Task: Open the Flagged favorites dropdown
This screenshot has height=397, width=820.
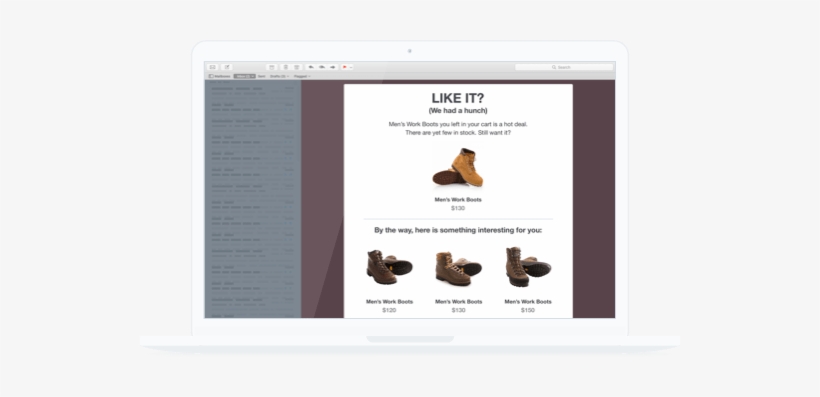Action: tap(302, 76)
